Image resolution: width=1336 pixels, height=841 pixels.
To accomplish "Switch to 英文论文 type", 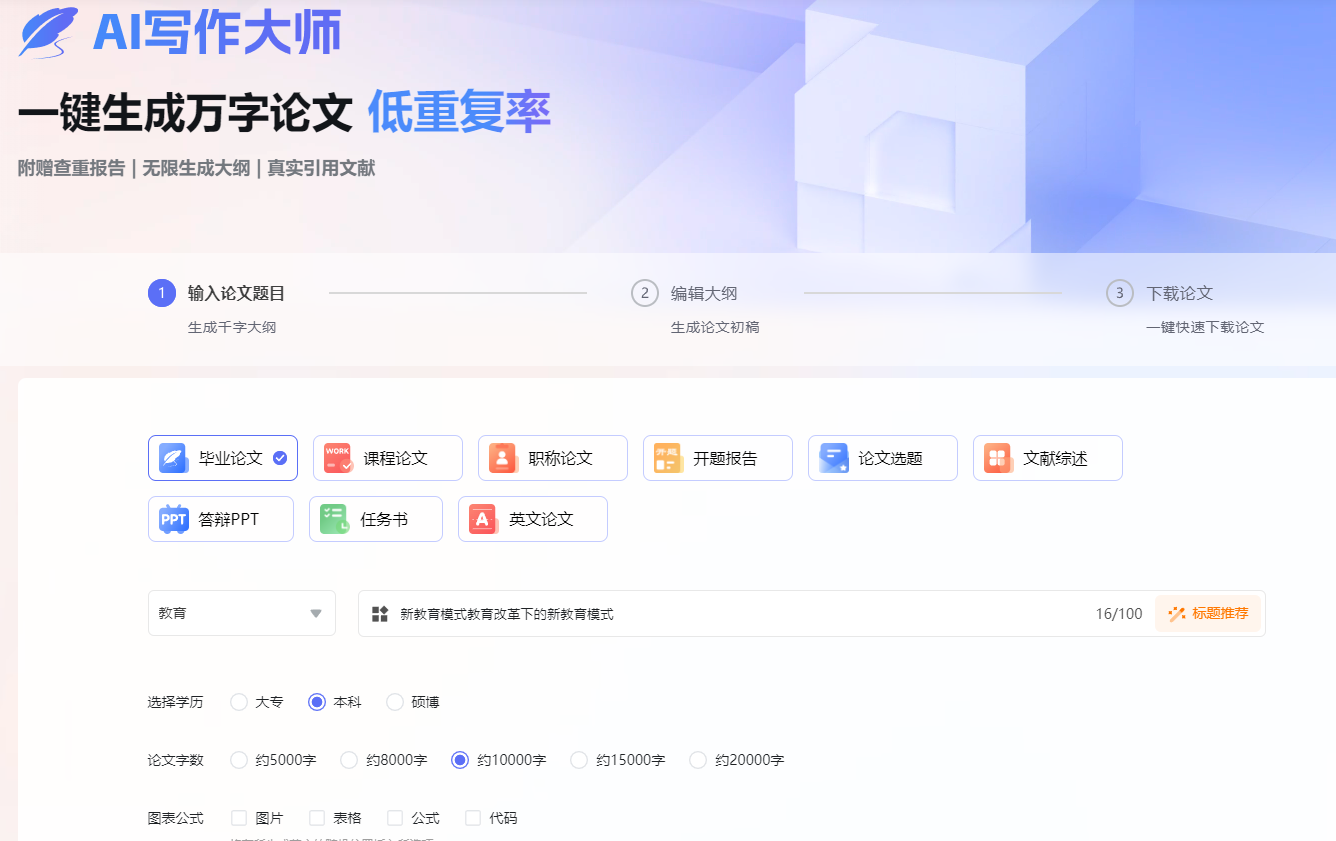I will pyautogui.click(x=533, y=519).
